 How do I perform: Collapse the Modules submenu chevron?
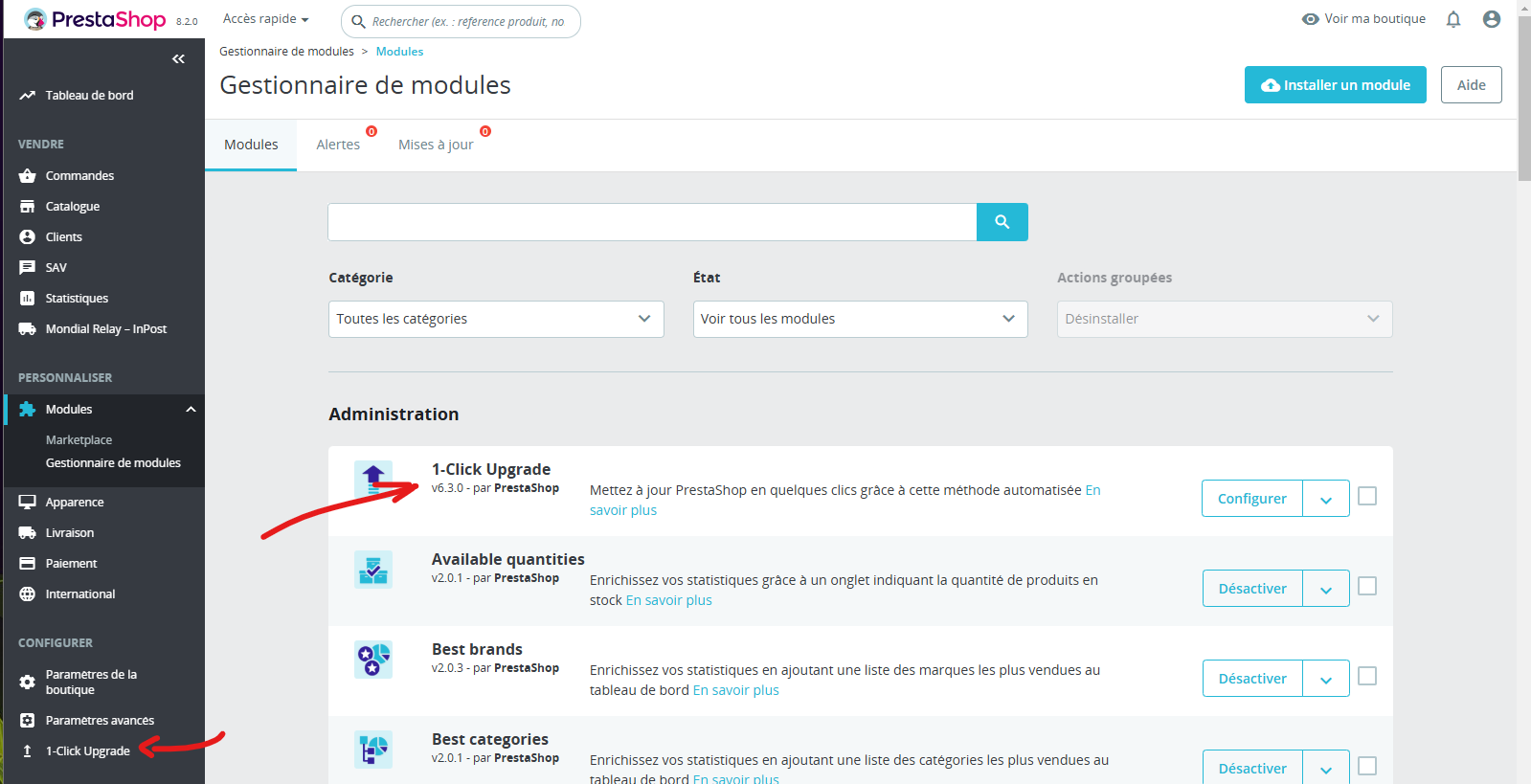(191, 409)
